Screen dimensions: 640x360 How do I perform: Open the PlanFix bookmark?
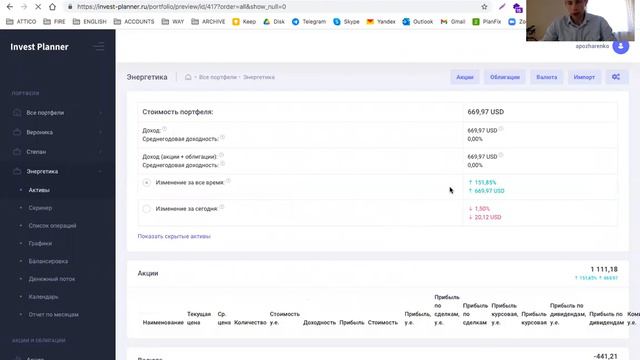[487, 22]
